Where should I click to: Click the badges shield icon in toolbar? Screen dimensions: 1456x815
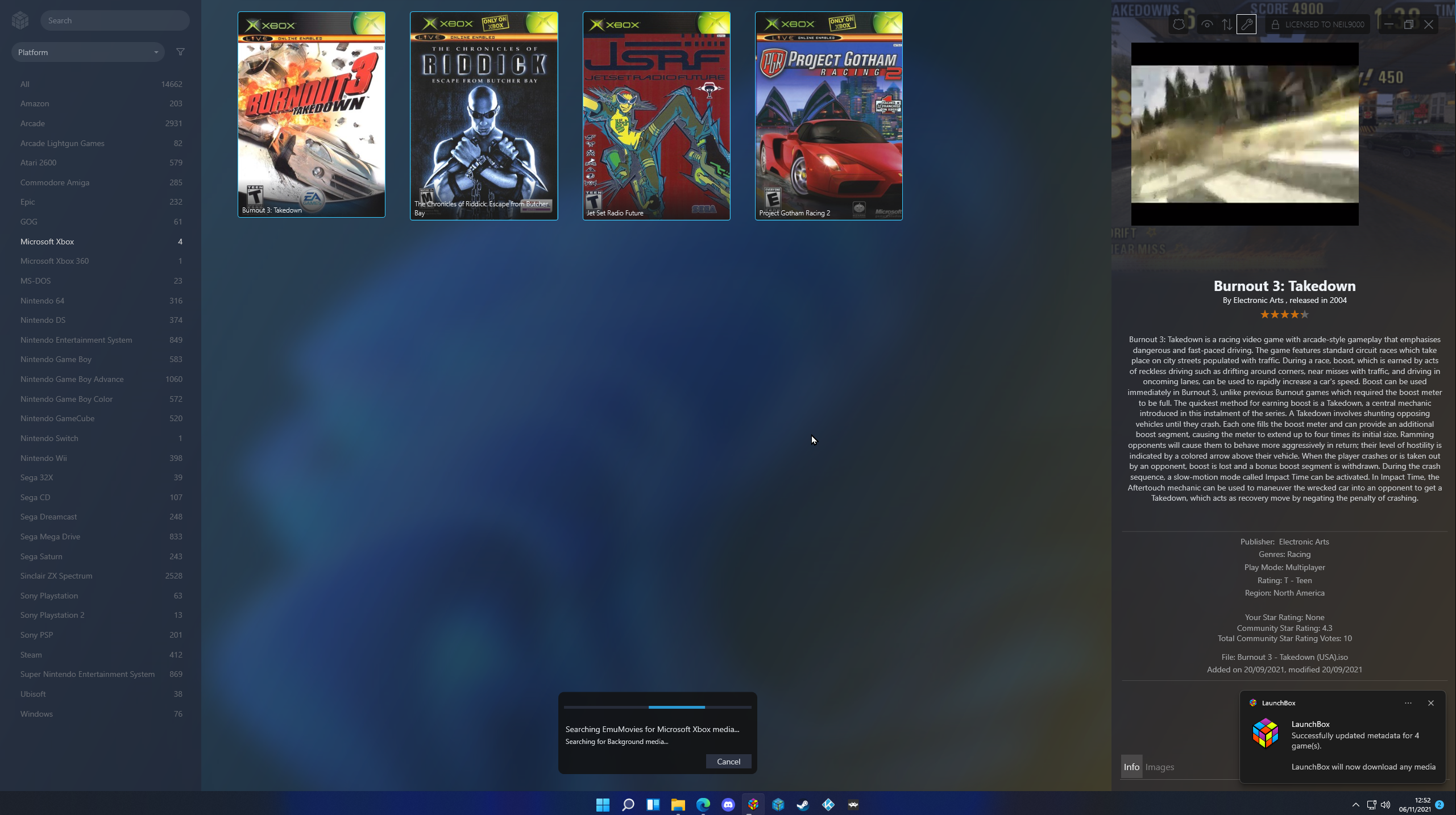[1179, 24]
